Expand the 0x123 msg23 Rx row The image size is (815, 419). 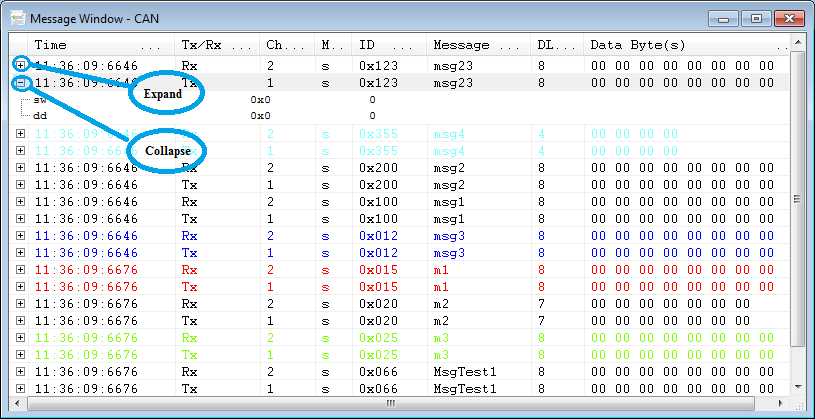20,66
